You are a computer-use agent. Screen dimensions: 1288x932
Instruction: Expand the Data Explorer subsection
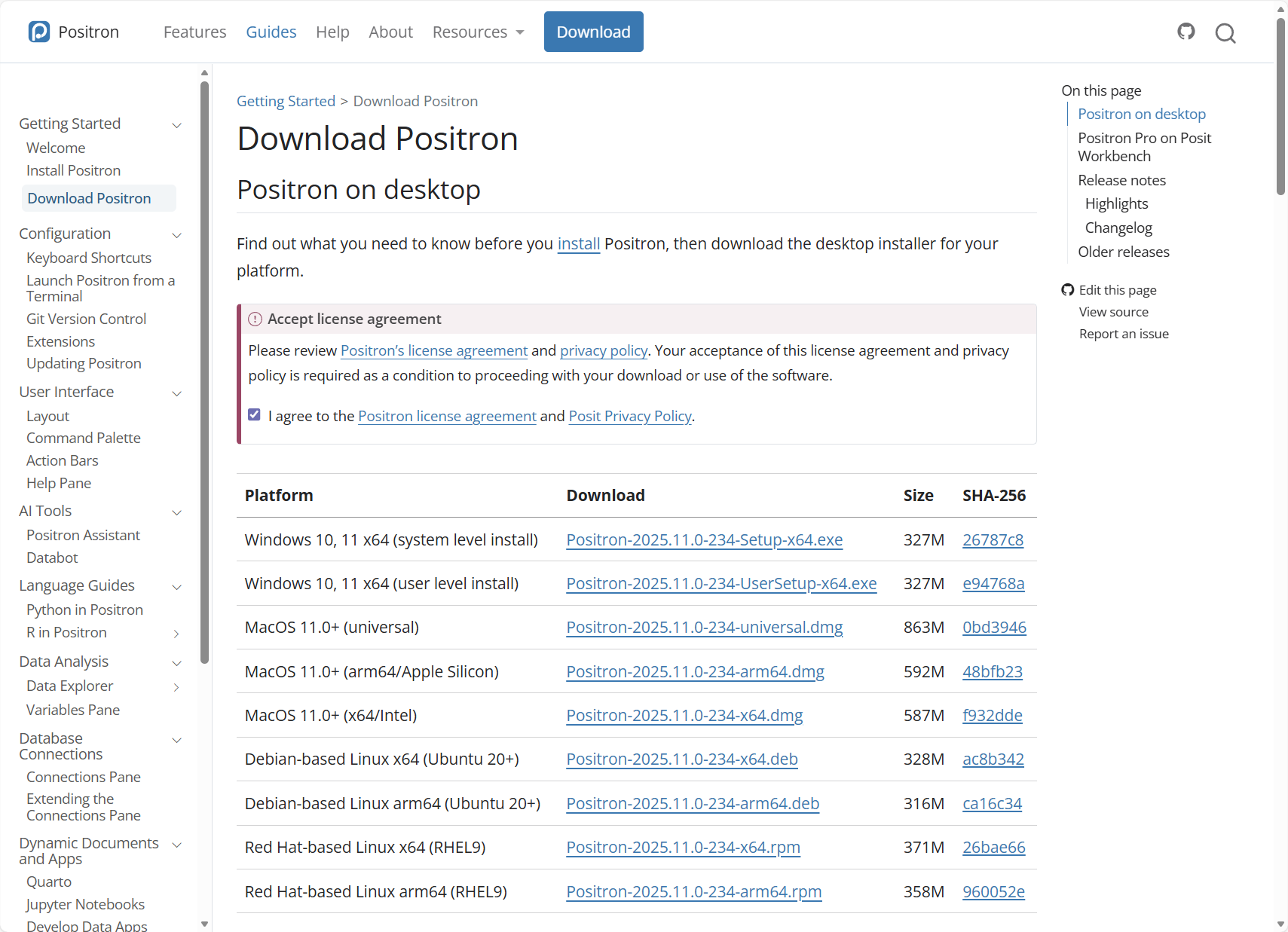click(x=177, y=687)
